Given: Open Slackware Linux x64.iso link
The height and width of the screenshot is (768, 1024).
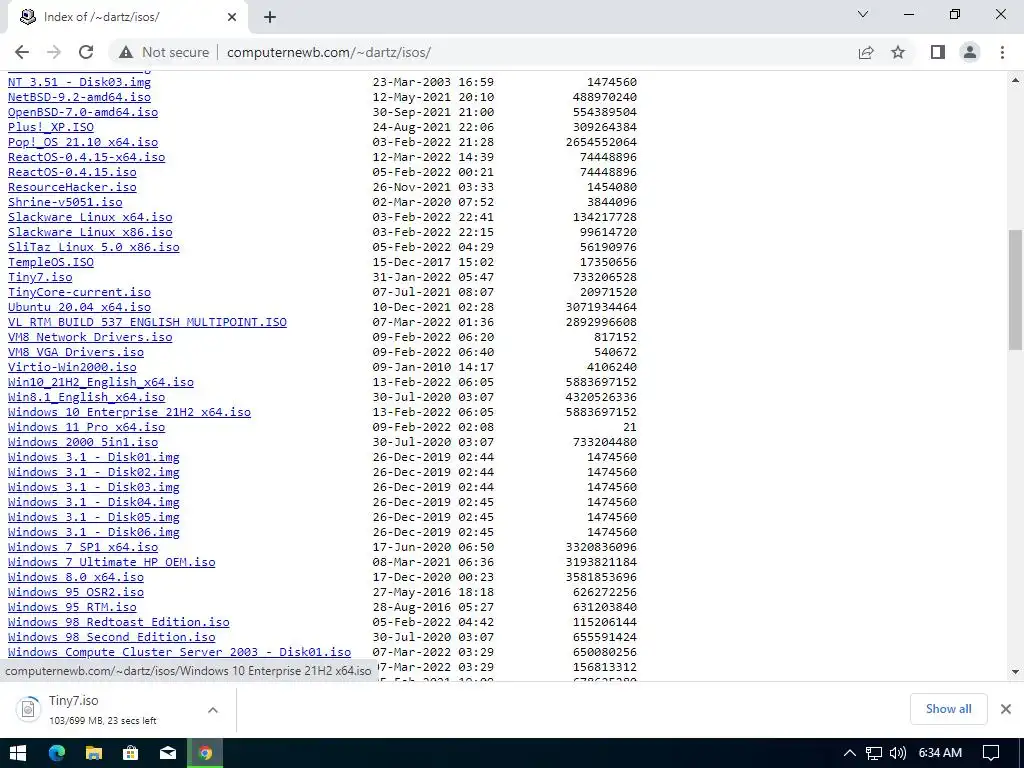Looking at the screenshot, I should pyautogui.click(x=90, y=217).
